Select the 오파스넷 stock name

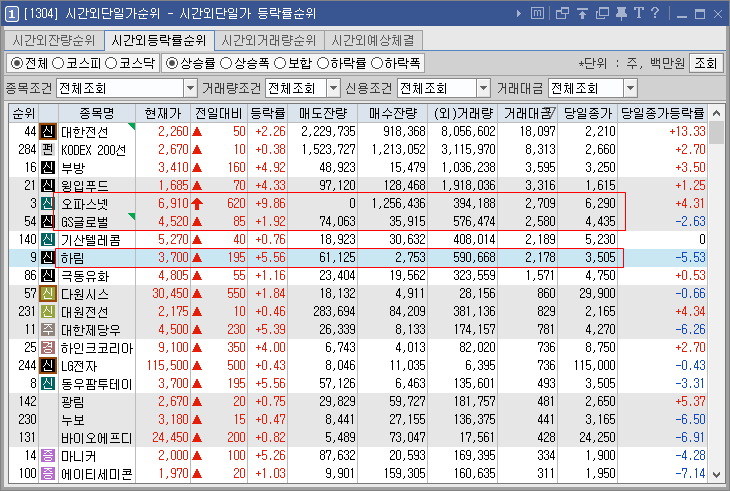[x=85, y=204]
